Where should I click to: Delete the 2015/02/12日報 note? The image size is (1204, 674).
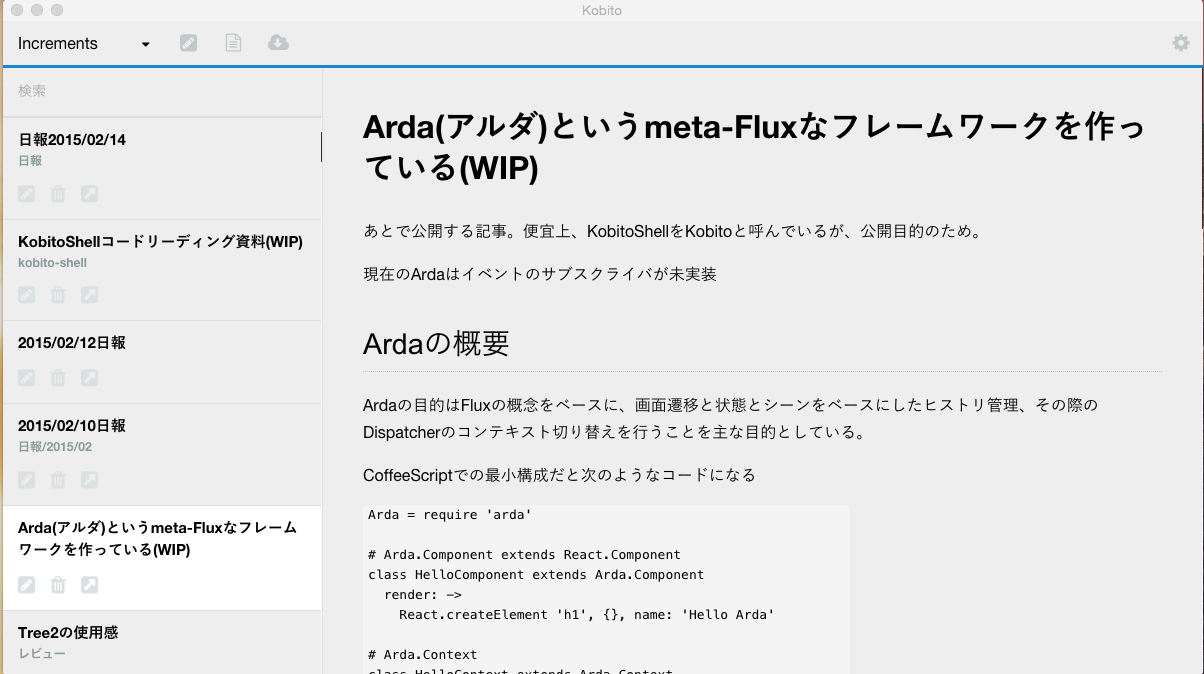pyautogui.click(x=58, y=378)
